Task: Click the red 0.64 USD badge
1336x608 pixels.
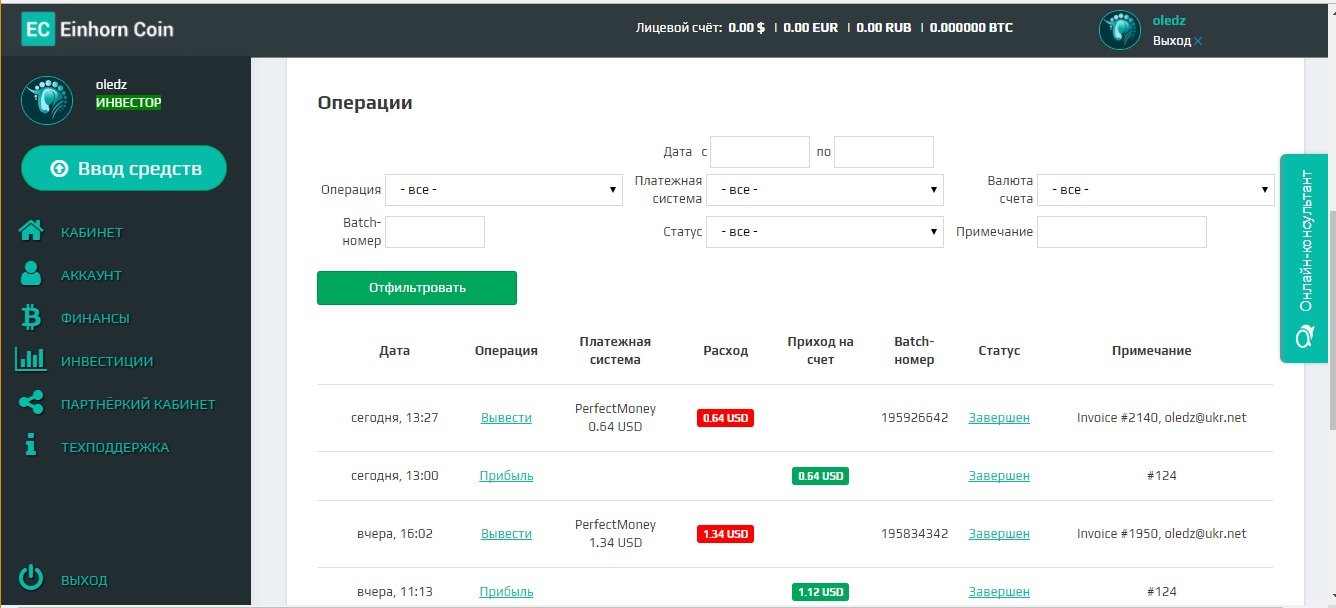Action: [x=725, y=418]
